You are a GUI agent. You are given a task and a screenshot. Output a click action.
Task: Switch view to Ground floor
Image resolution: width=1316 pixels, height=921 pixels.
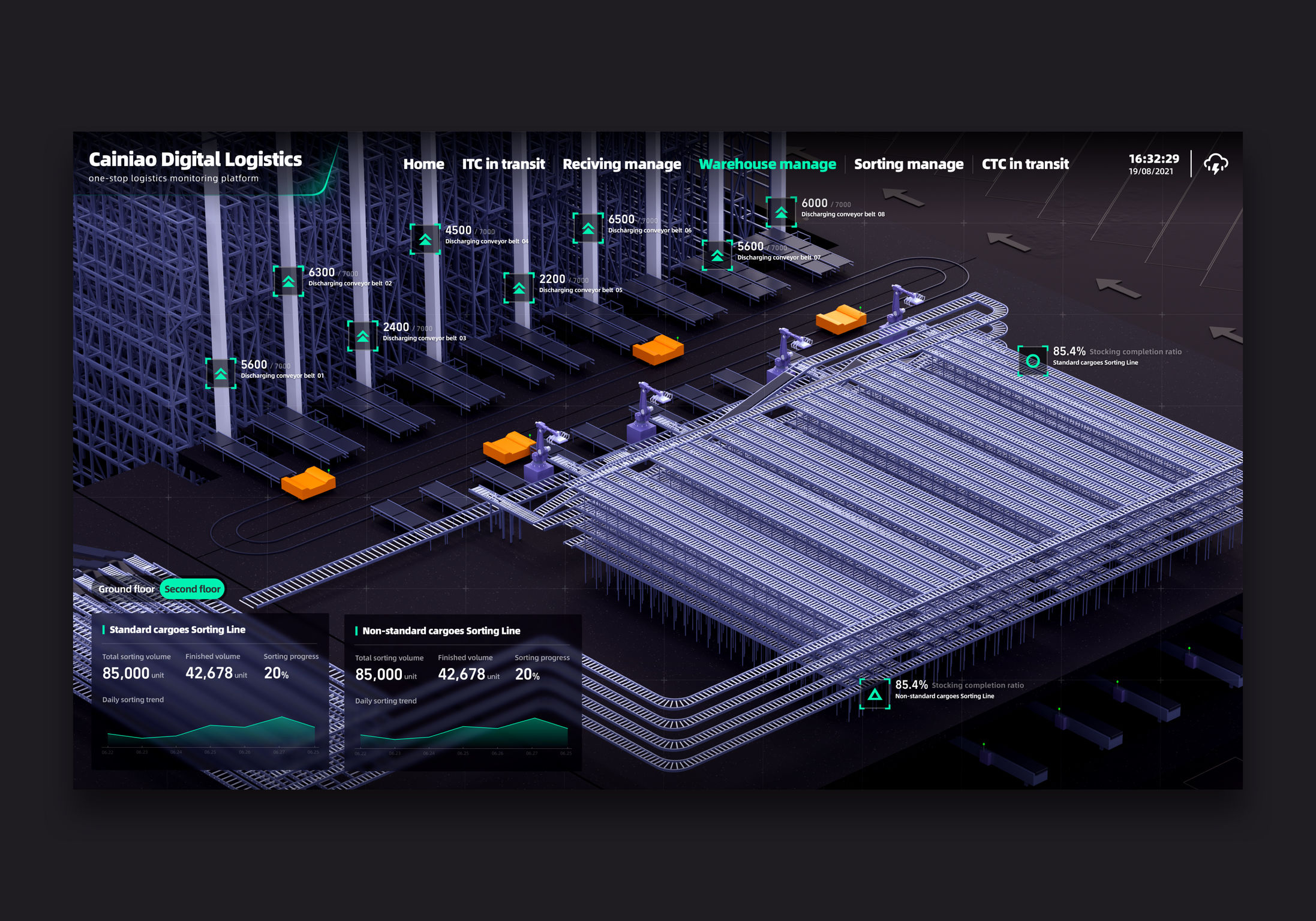(126, 589)
